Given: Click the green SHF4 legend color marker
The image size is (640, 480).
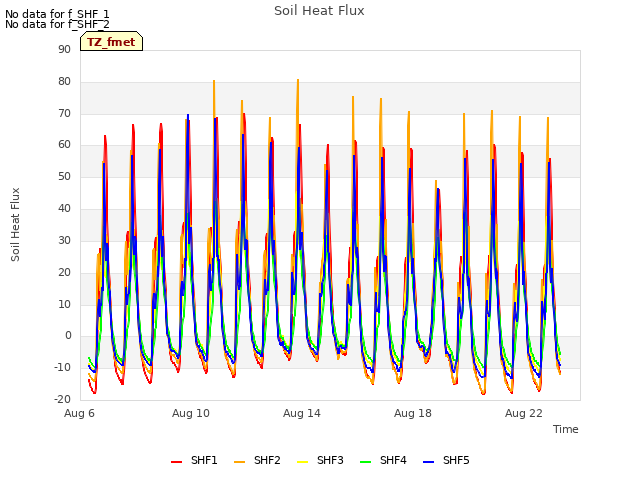Looking at the screenshot, I should [365, 462].
